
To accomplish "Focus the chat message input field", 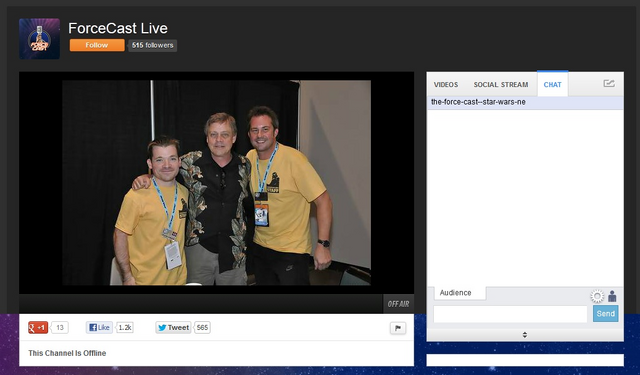I will [510, 314].
